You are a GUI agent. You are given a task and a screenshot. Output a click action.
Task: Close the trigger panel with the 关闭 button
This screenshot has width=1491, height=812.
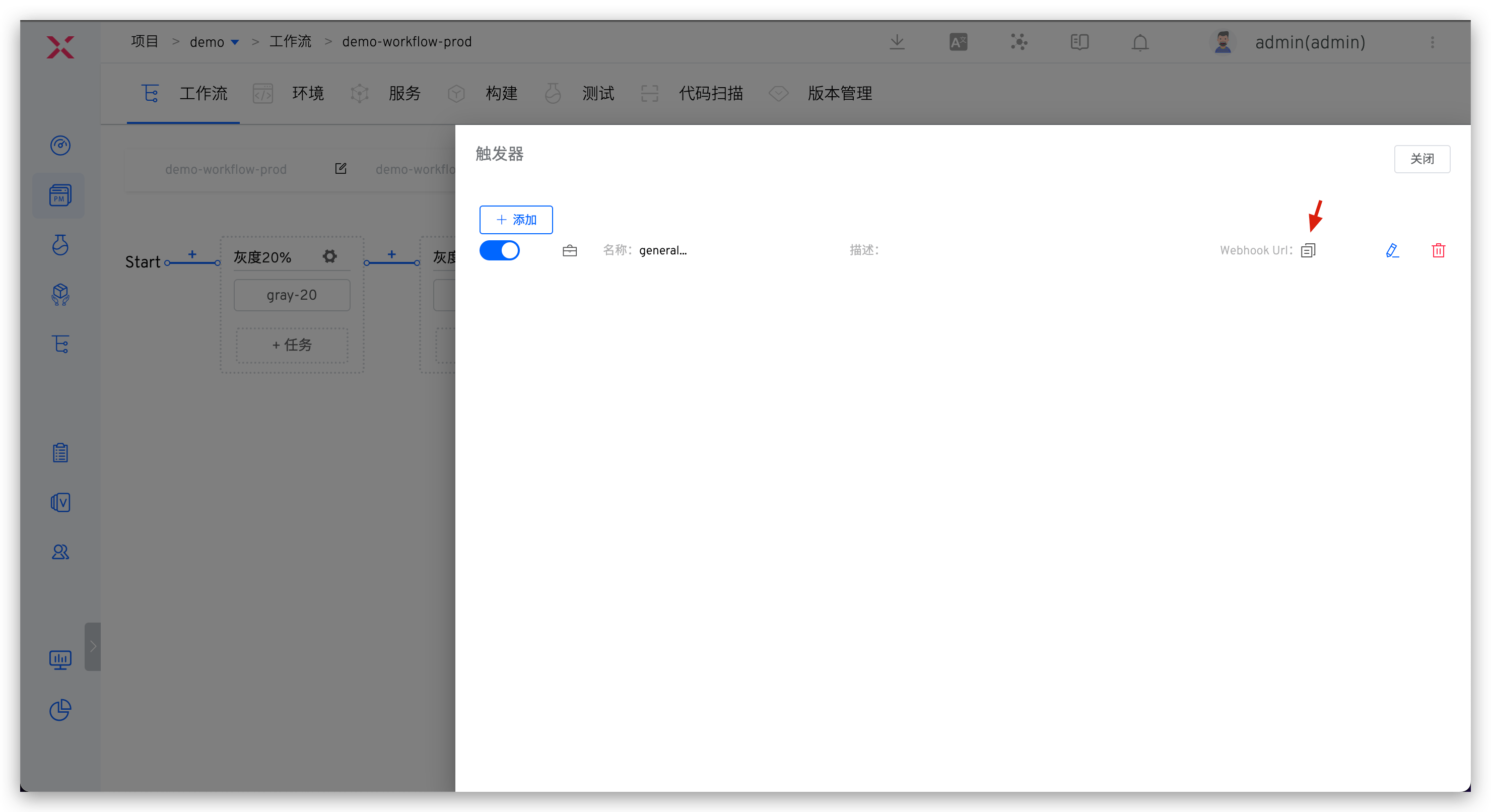[x=1421, y=159]
